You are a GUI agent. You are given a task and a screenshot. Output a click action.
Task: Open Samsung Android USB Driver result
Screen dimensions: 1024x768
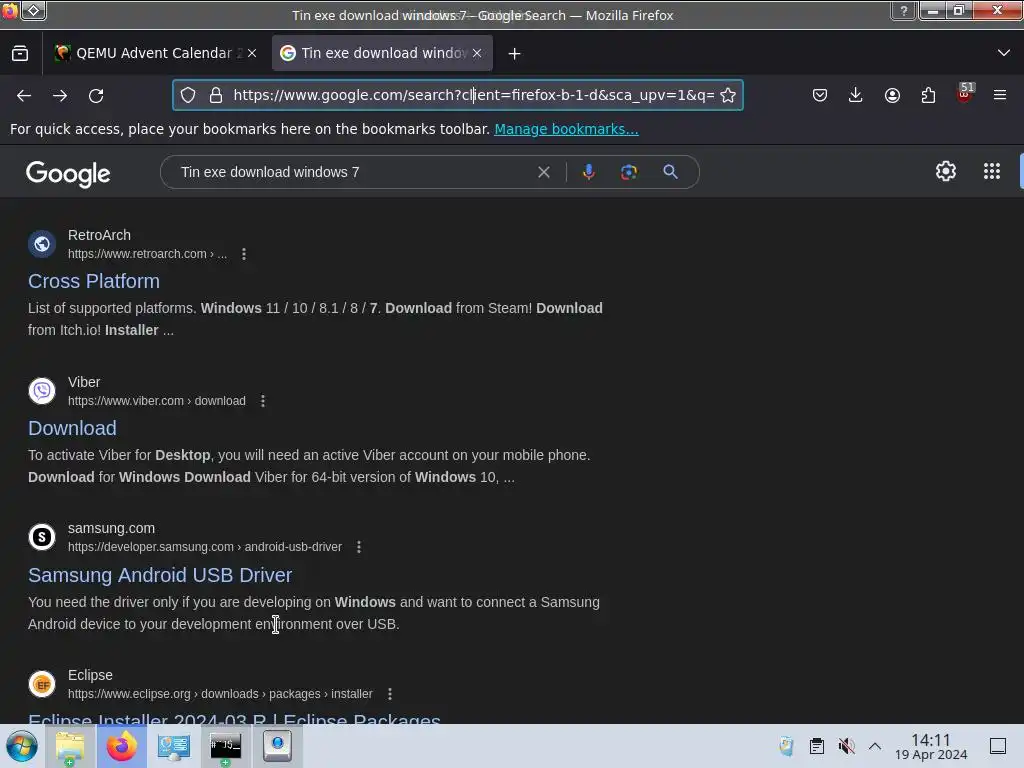(x=160, y=575)
